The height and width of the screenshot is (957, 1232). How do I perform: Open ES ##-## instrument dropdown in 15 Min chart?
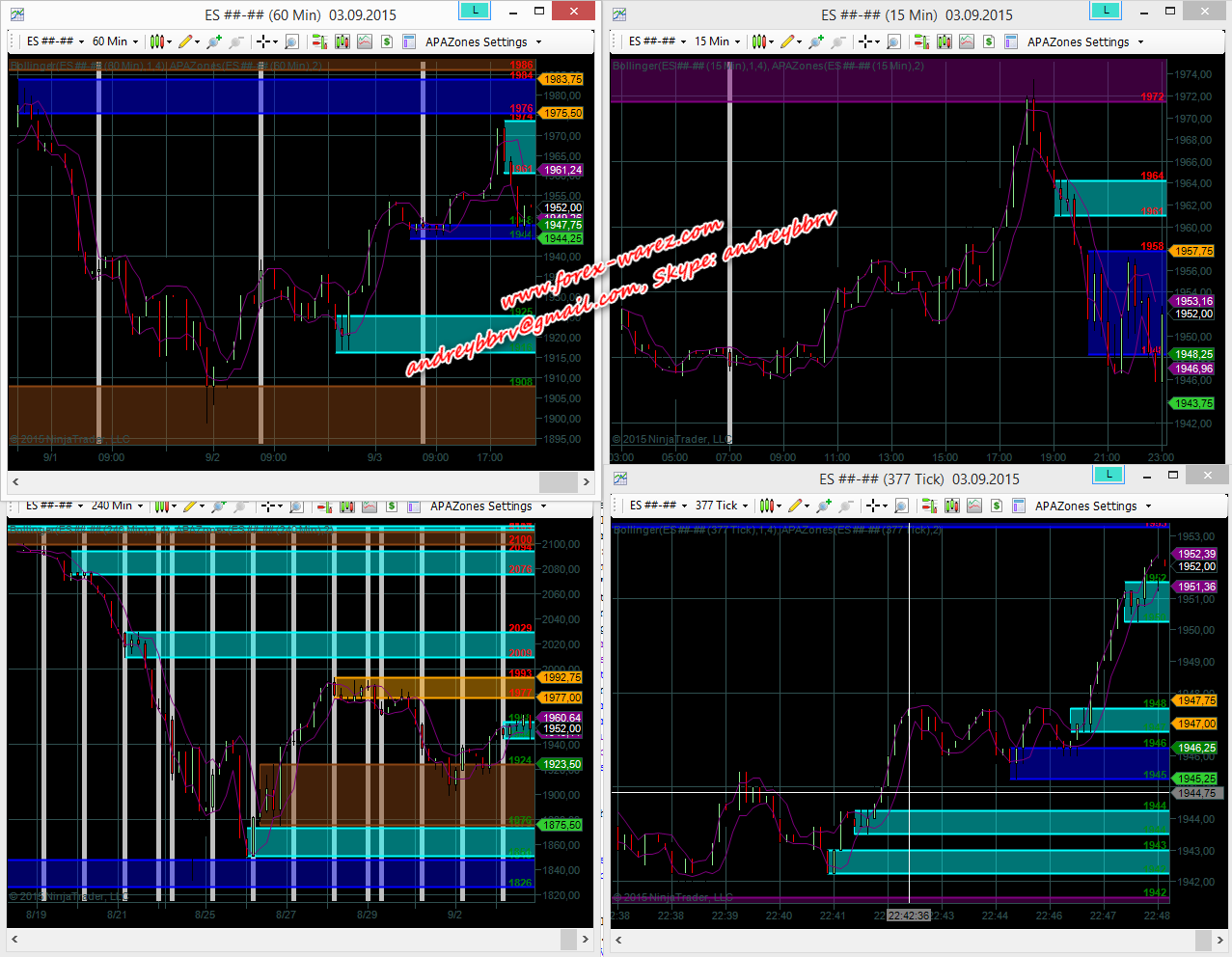pyautogui.click(x=657, y=41)
